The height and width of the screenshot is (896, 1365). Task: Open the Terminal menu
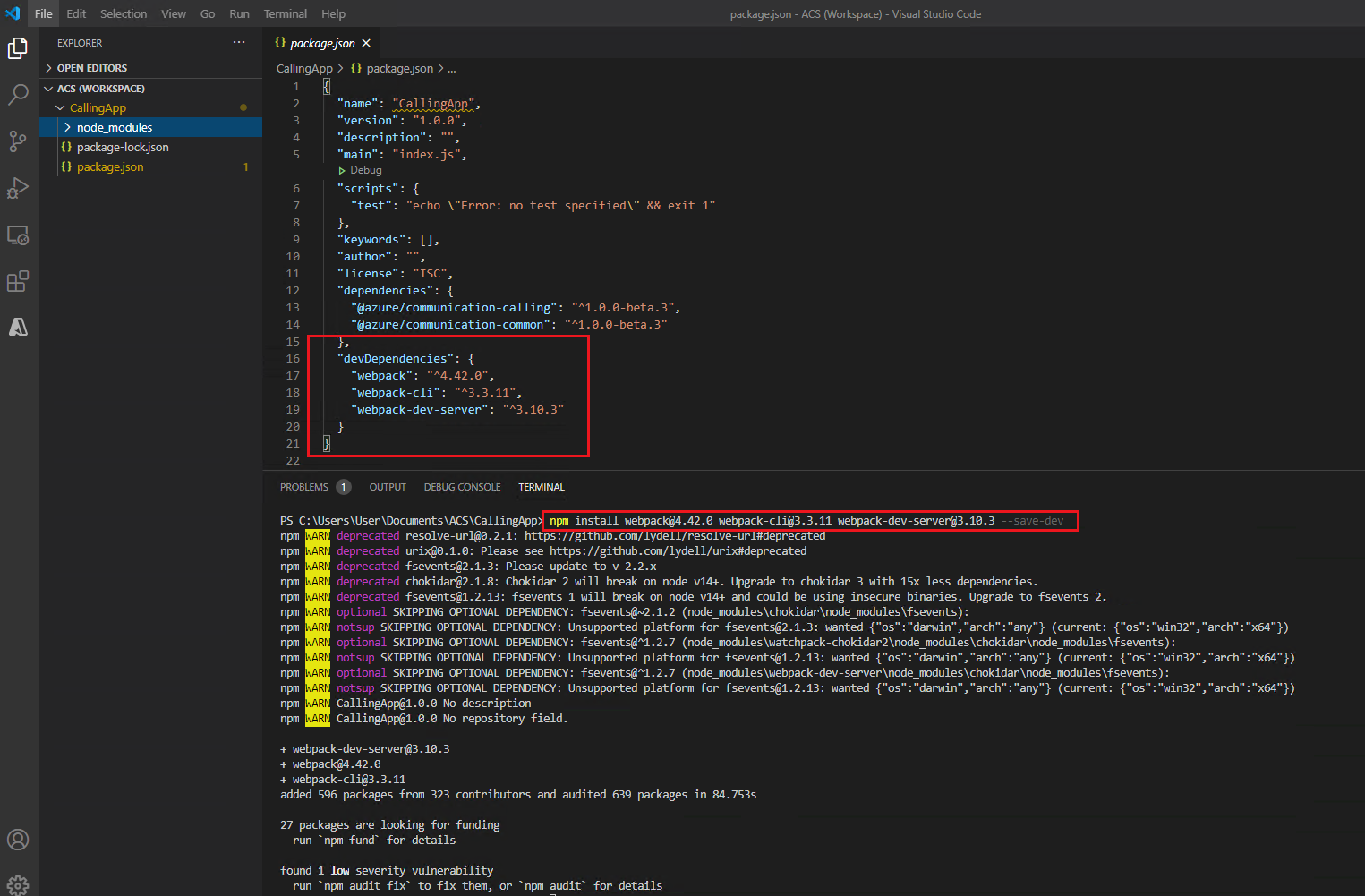point(285,13)
